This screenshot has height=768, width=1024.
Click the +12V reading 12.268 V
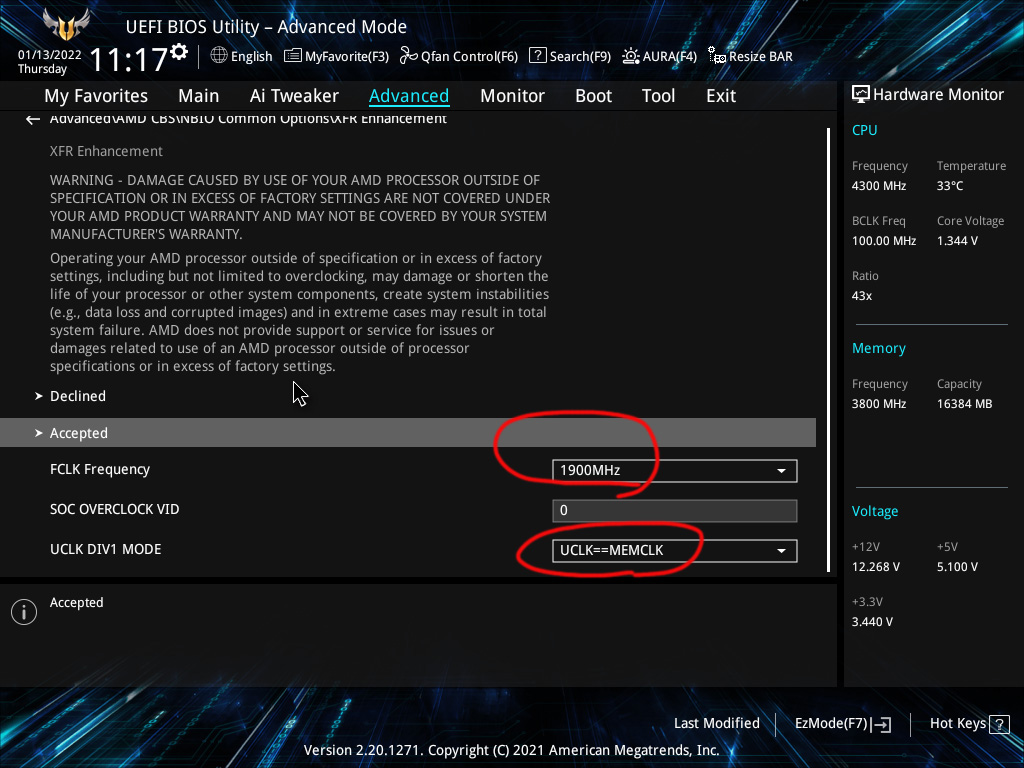875,567
